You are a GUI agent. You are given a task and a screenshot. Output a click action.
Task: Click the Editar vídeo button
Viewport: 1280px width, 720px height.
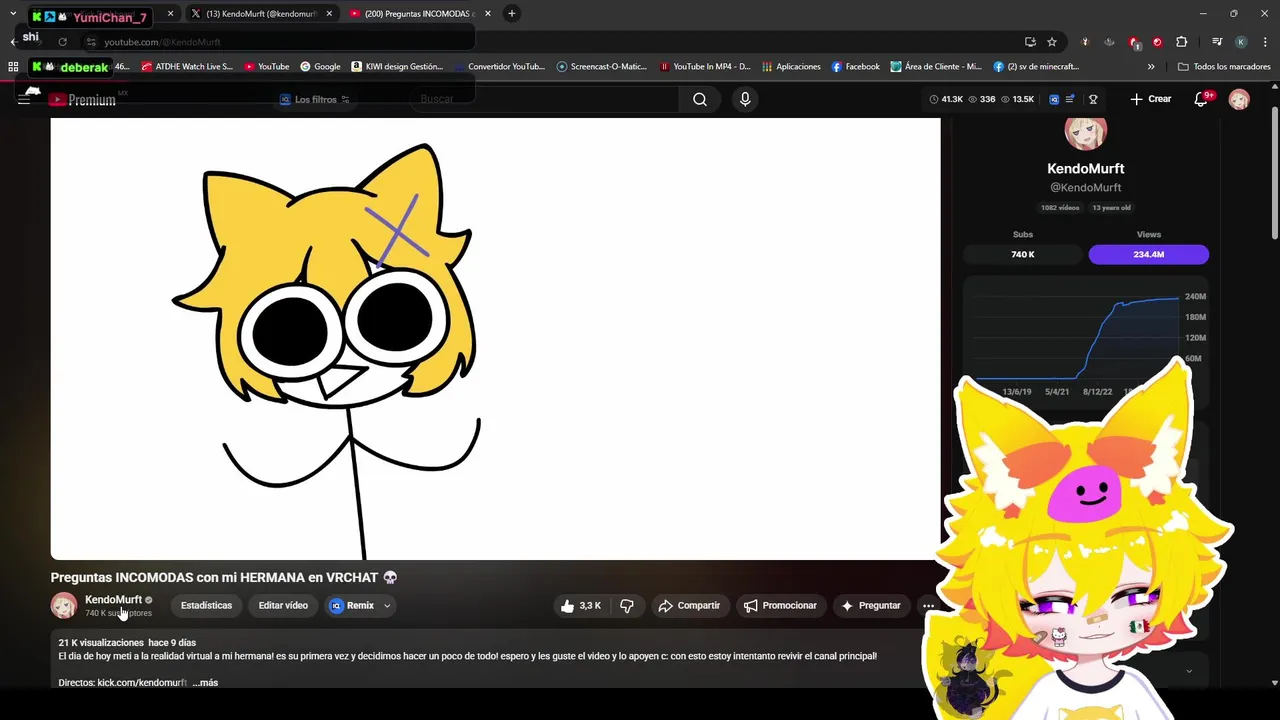[283, 605]
